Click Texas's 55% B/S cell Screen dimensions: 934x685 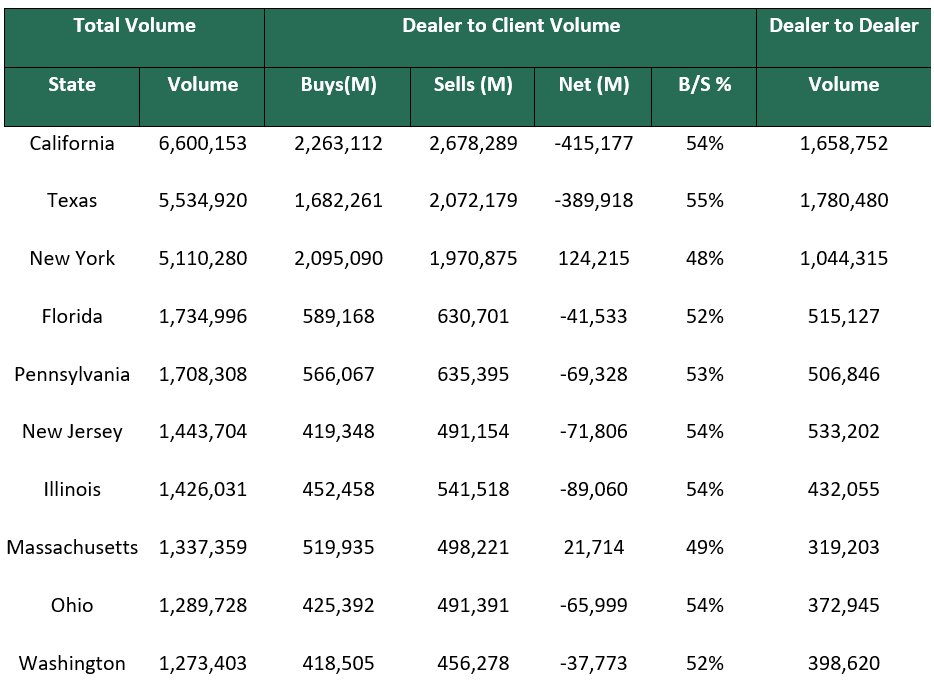(x=705, y=201)
